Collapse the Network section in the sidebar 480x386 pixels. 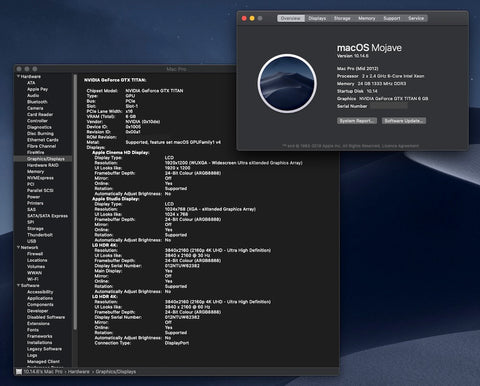(x=18, y=248)
